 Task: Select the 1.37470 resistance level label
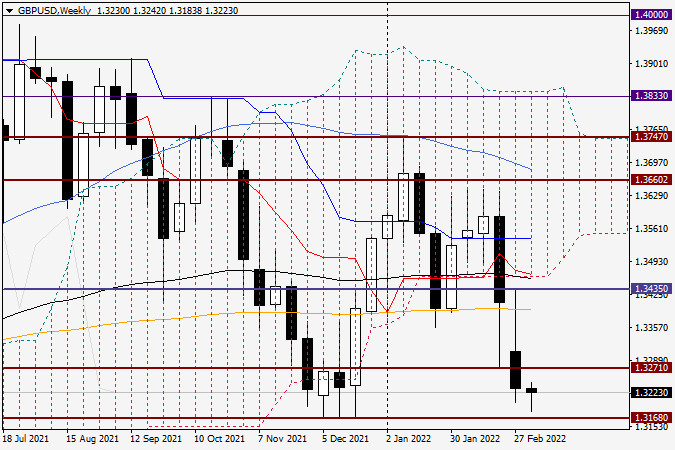[652, 137]
